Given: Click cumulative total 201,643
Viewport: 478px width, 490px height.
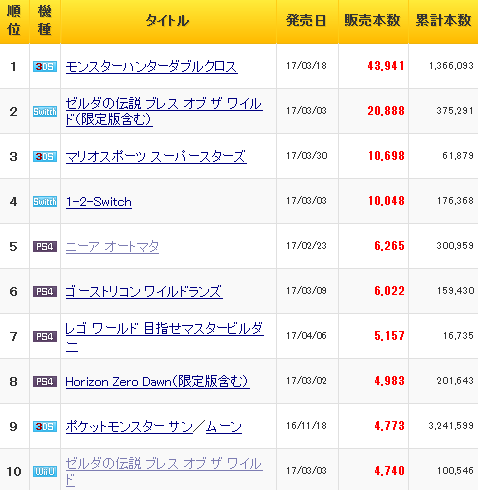Looking at the screenshot, I should point(455,381).
